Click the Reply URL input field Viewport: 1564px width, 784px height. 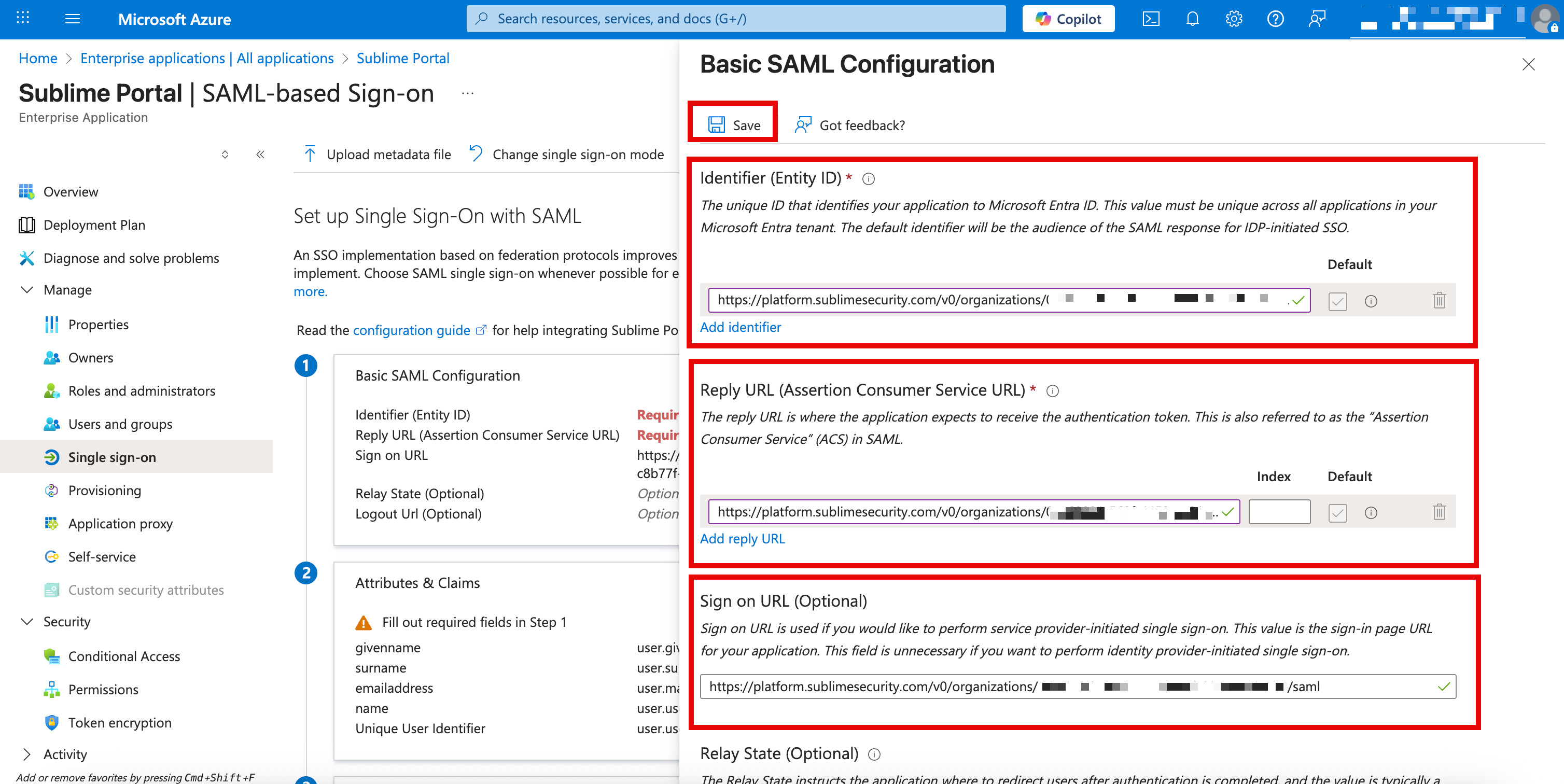click(x=973, y=512)
